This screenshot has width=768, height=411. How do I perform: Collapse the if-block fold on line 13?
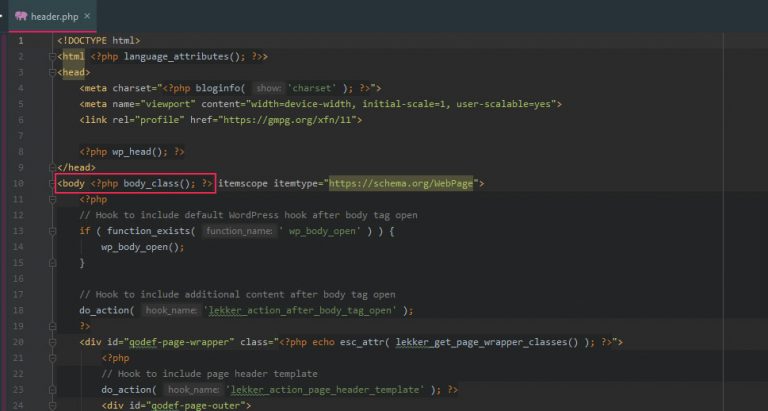point(52,231)
